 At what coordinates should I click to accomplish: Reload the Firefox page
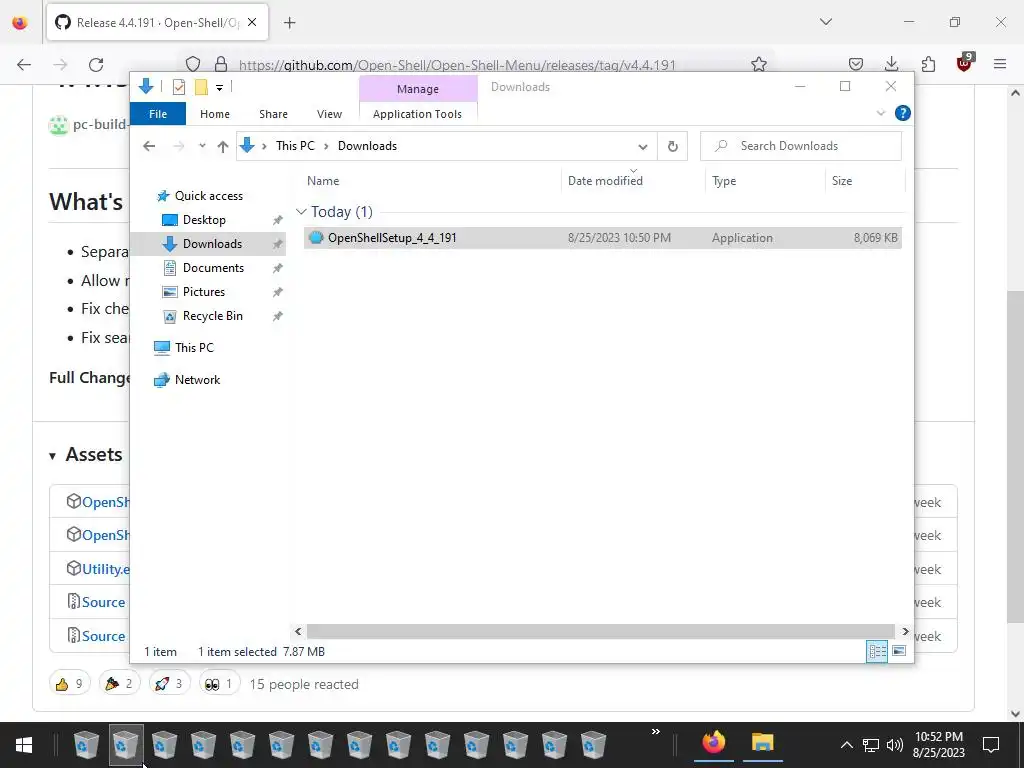pyautogui.click(x=96, y=64)
